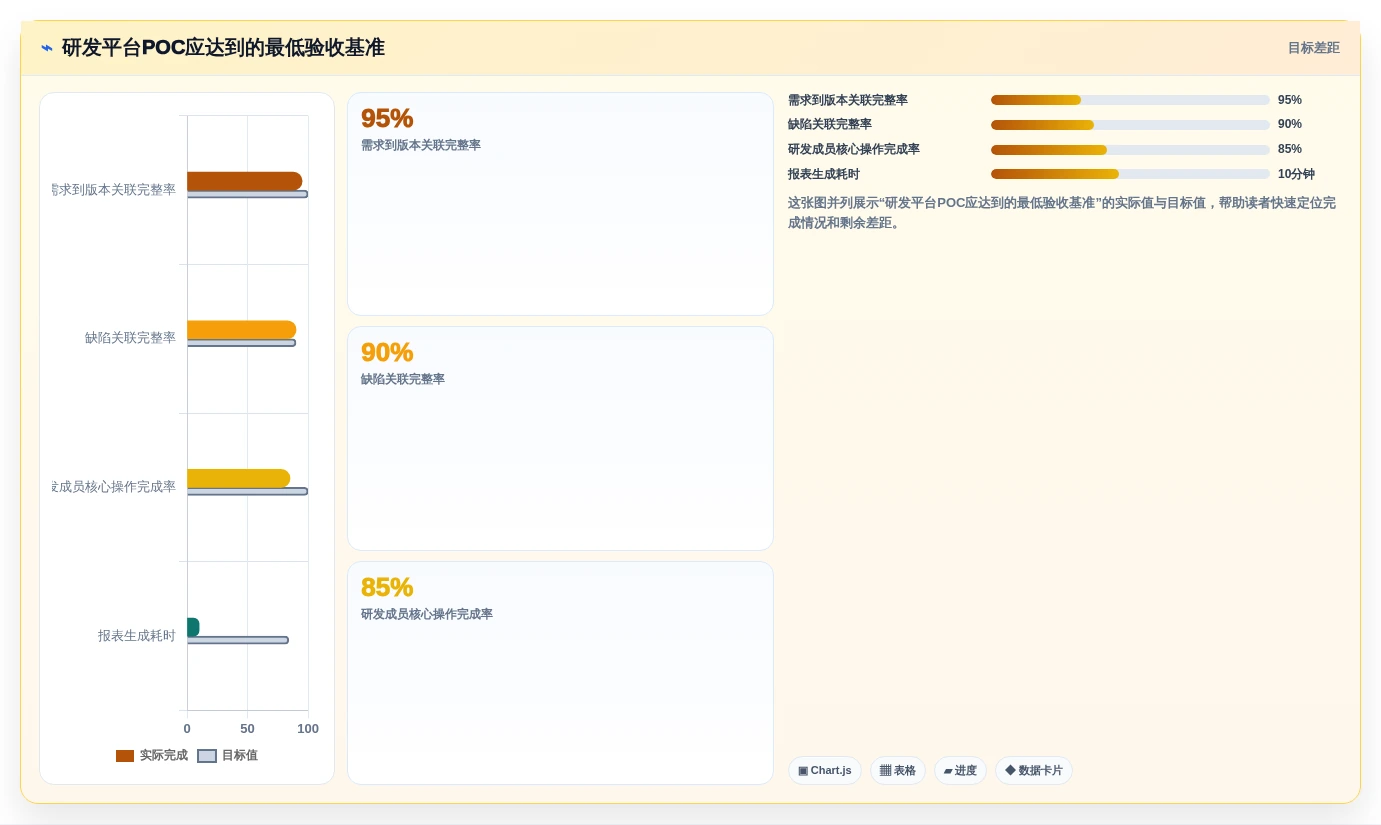Click the blue lightning icon beside the title

[x=47, y=48]
